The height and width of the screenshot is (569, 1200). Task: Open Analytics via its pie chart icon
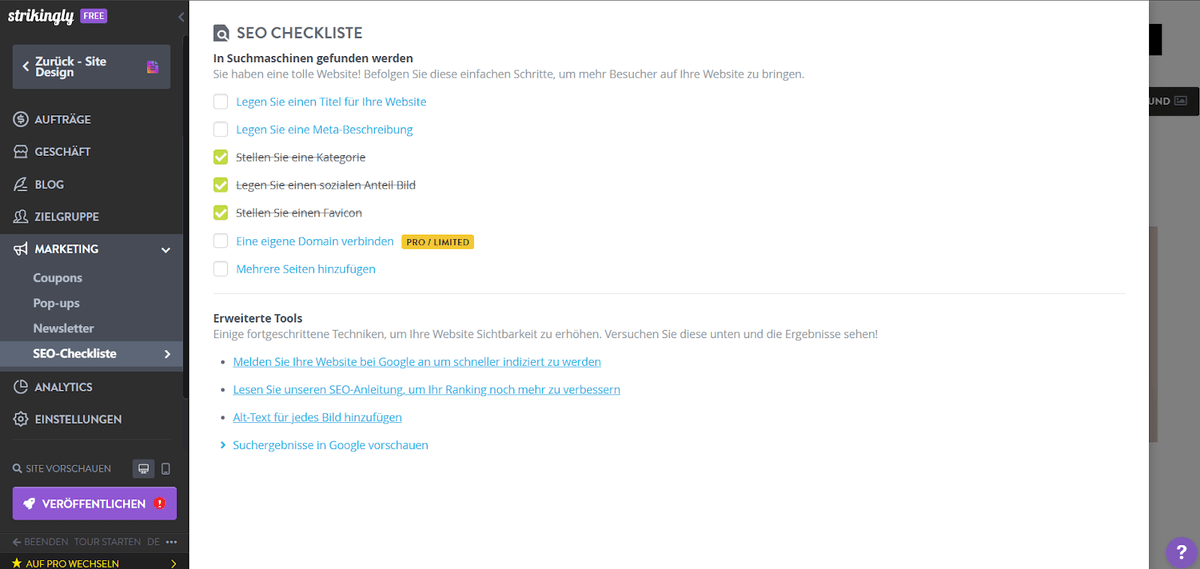pyautogui.click(x=20, y=387)
